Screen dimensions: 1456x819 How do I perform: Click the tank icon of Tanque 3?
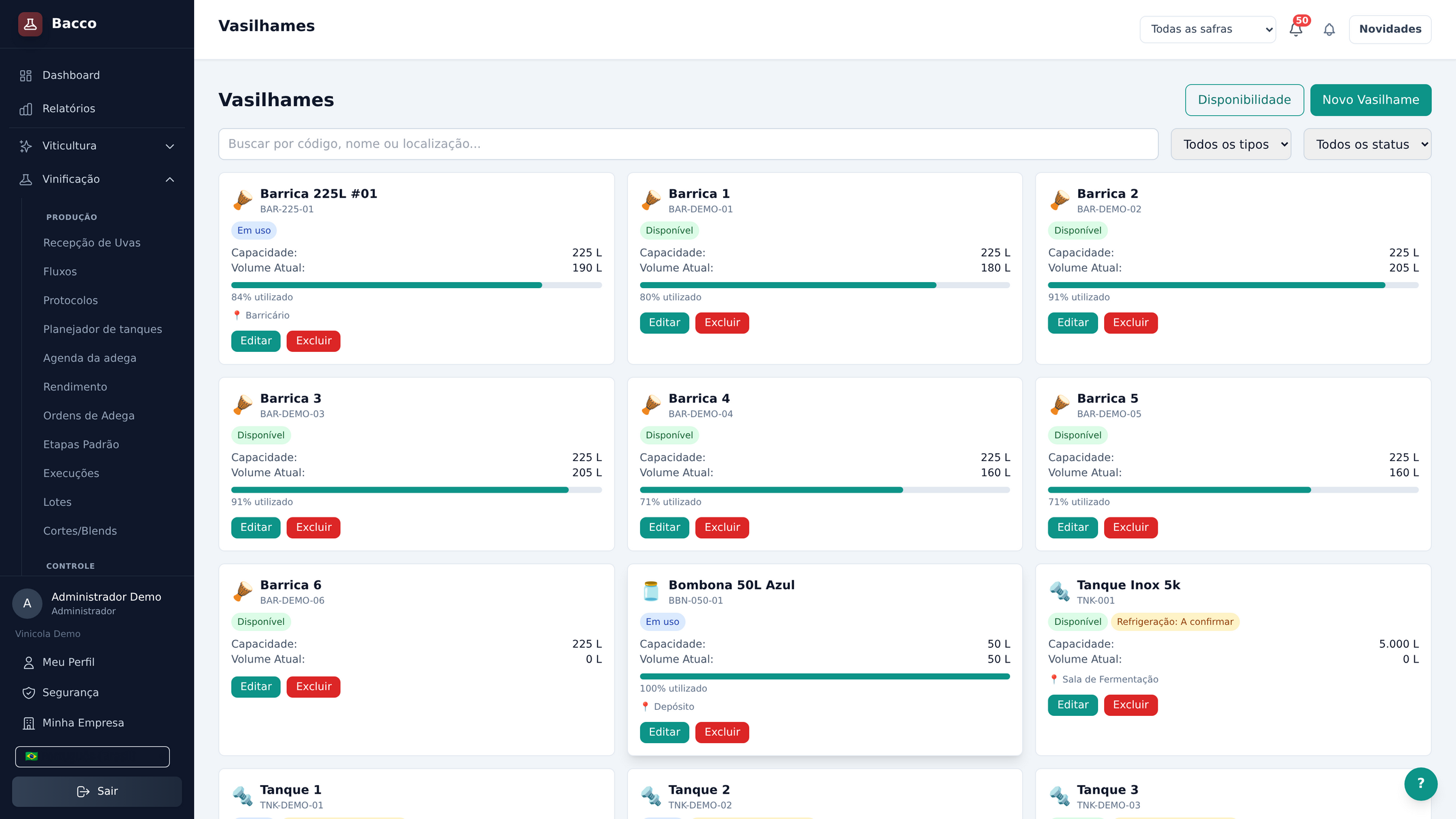coord(1059,796)
